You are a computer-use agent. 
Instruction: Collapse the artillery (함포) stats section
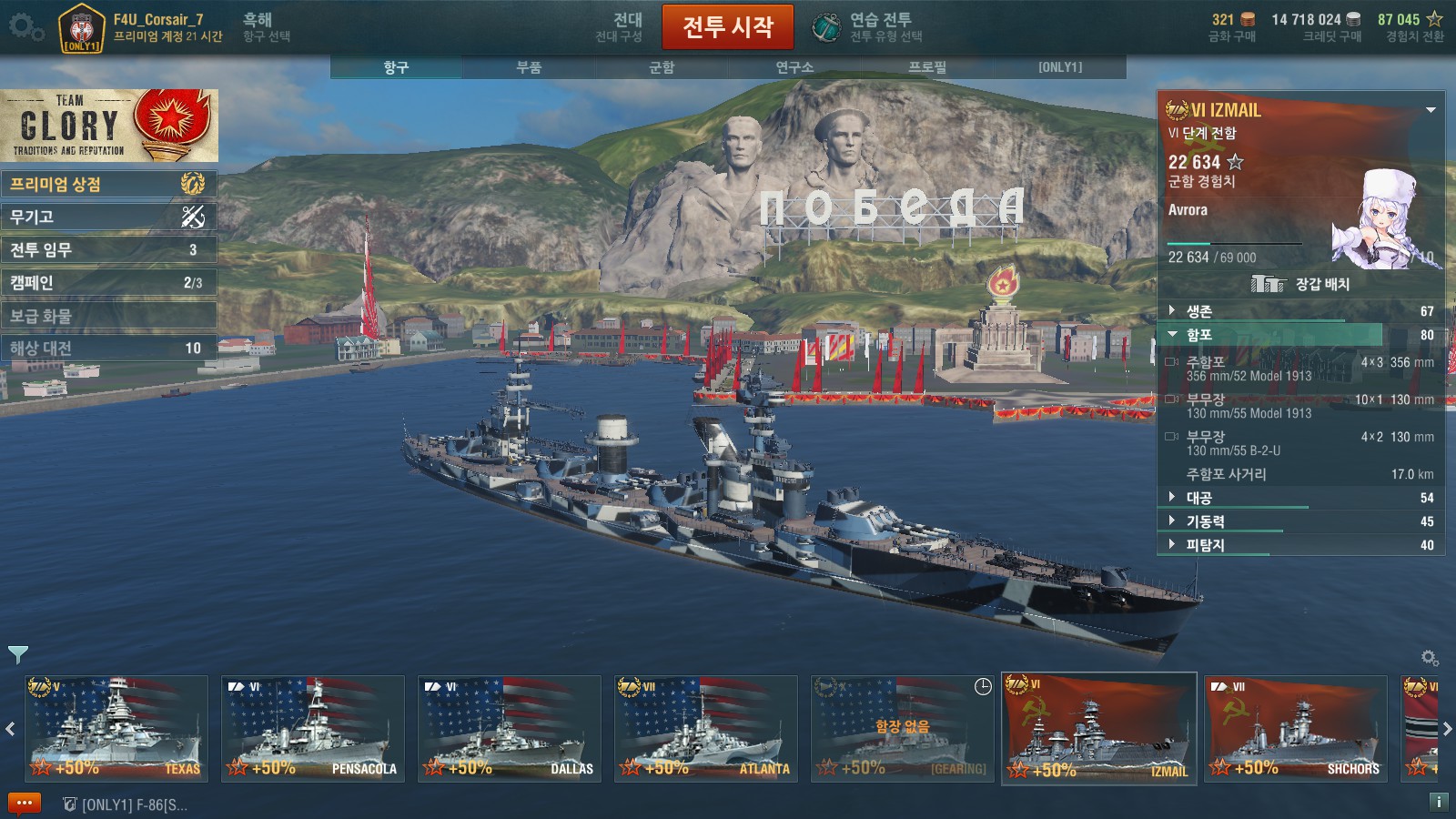pos(1301,335)
